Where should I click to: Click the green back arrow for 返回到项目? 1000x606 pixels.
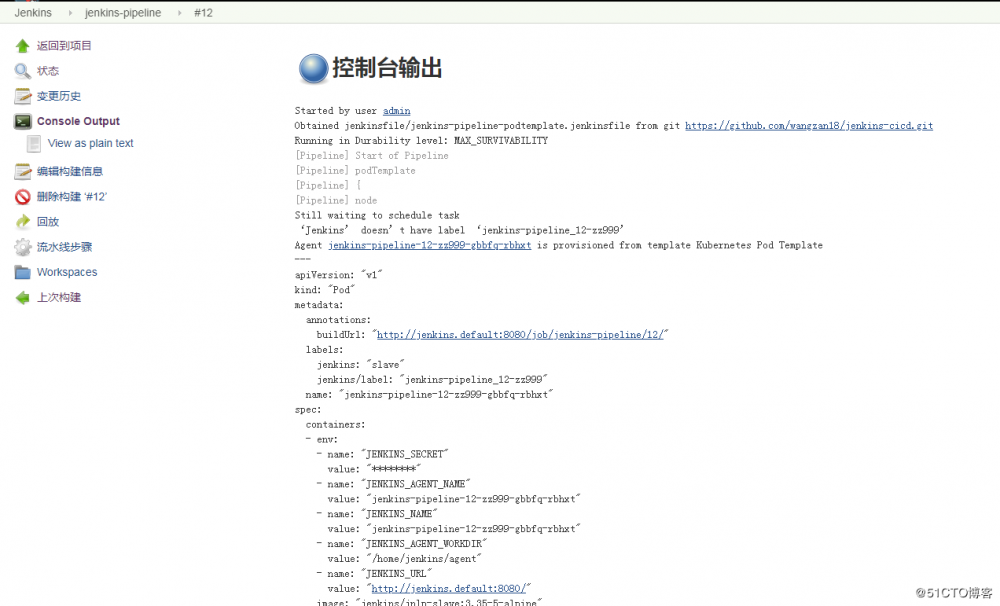pyautogui.click(x=23, y=45)
